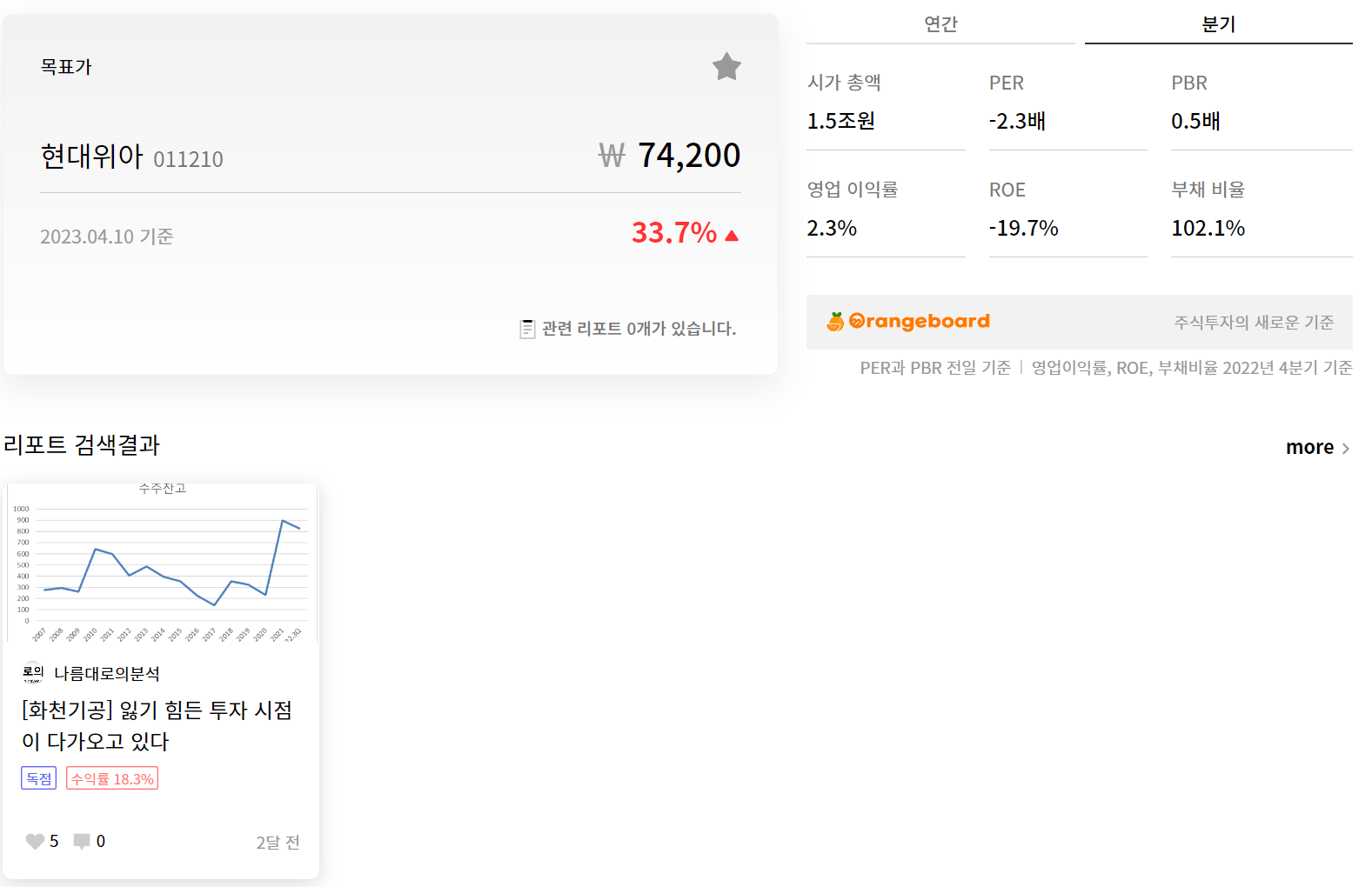Click the PBR value 0.5배
This screenshot has width=1372, height=887.
(x=1195, y=121)
